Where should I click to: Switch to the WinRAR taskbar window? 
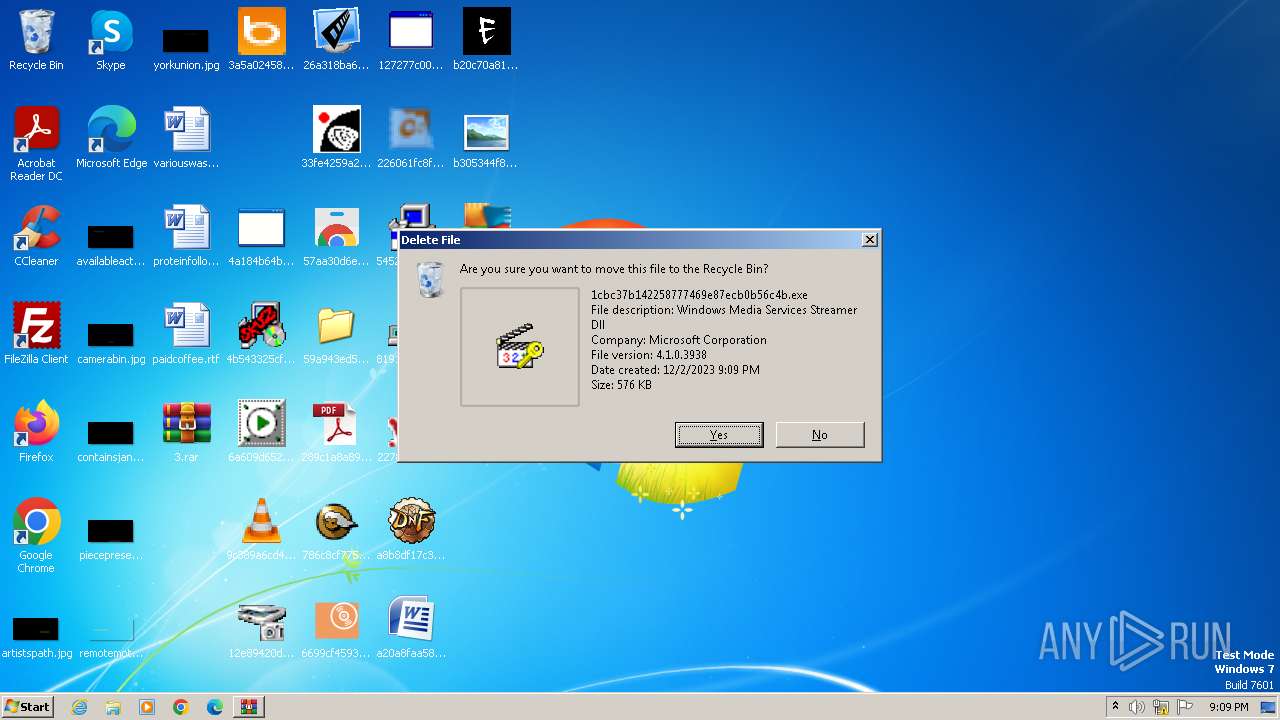coord(249,707)
